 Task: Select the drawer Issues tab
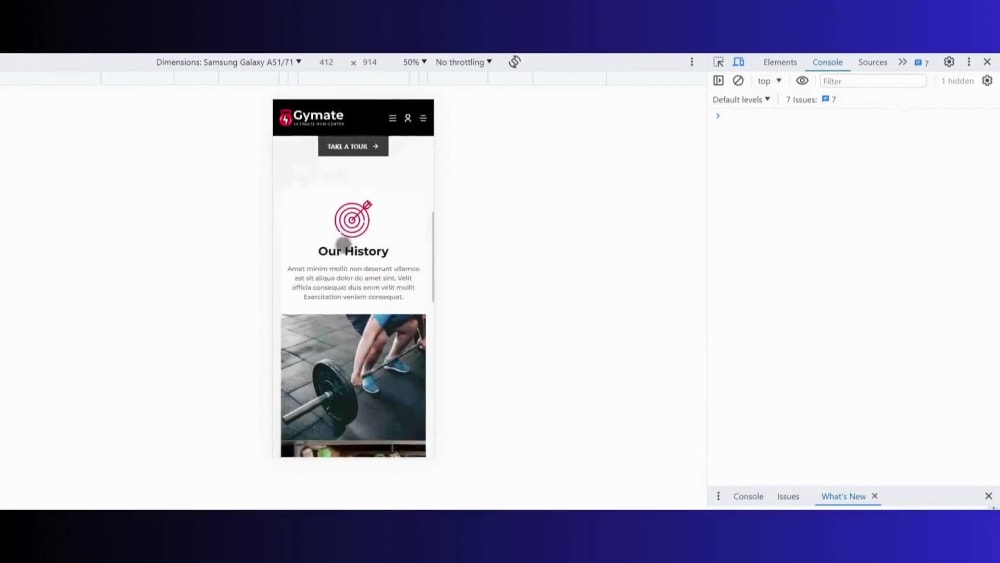788,496
